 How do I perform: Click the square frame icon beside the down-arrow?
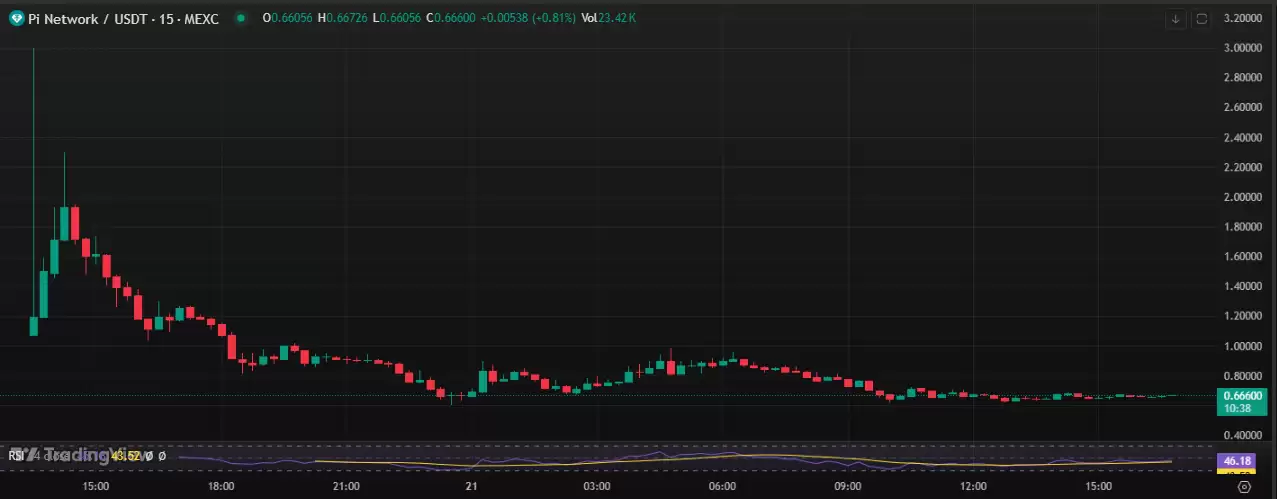[x=1201, y=19]
